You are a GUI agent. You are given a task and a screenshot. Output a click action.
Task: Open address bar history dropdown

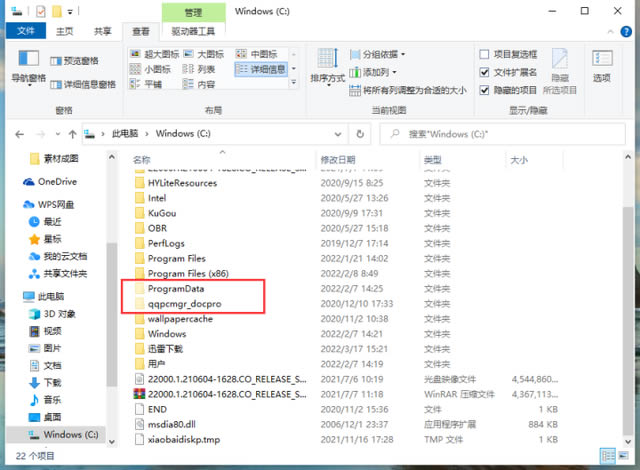[x=338, y=134]
